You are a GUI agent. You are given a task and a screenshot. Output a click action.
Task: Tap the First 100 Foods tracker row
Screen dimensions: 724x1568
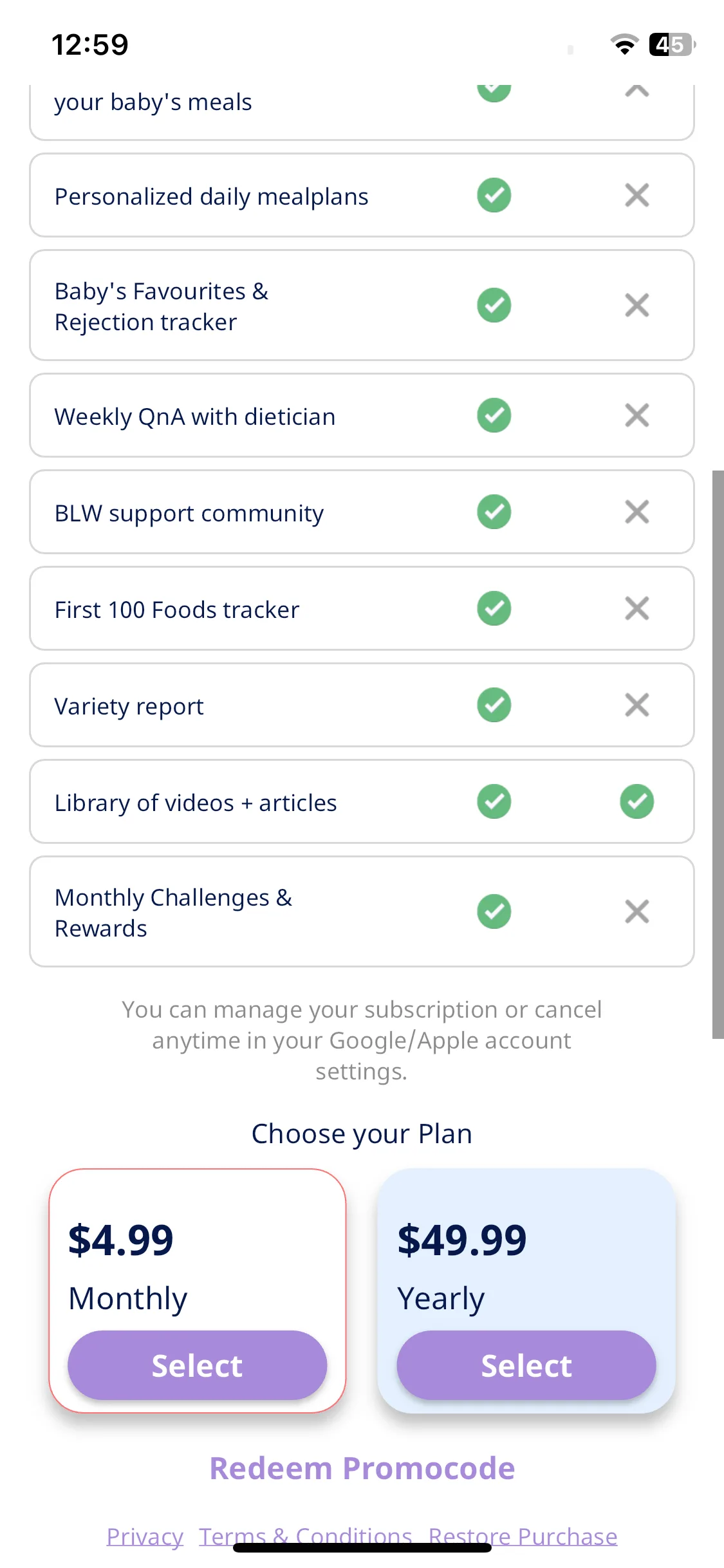362,608
